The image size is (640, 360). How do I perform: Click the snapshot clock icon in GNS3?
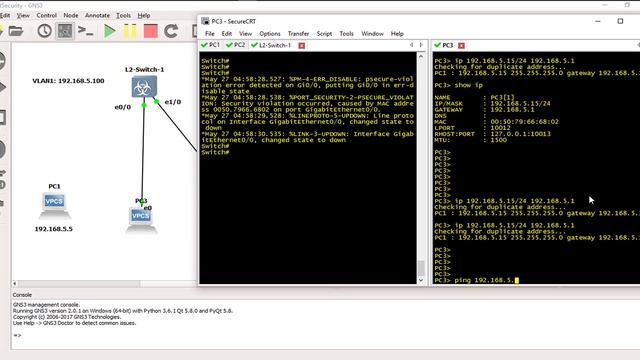point(44,31)
